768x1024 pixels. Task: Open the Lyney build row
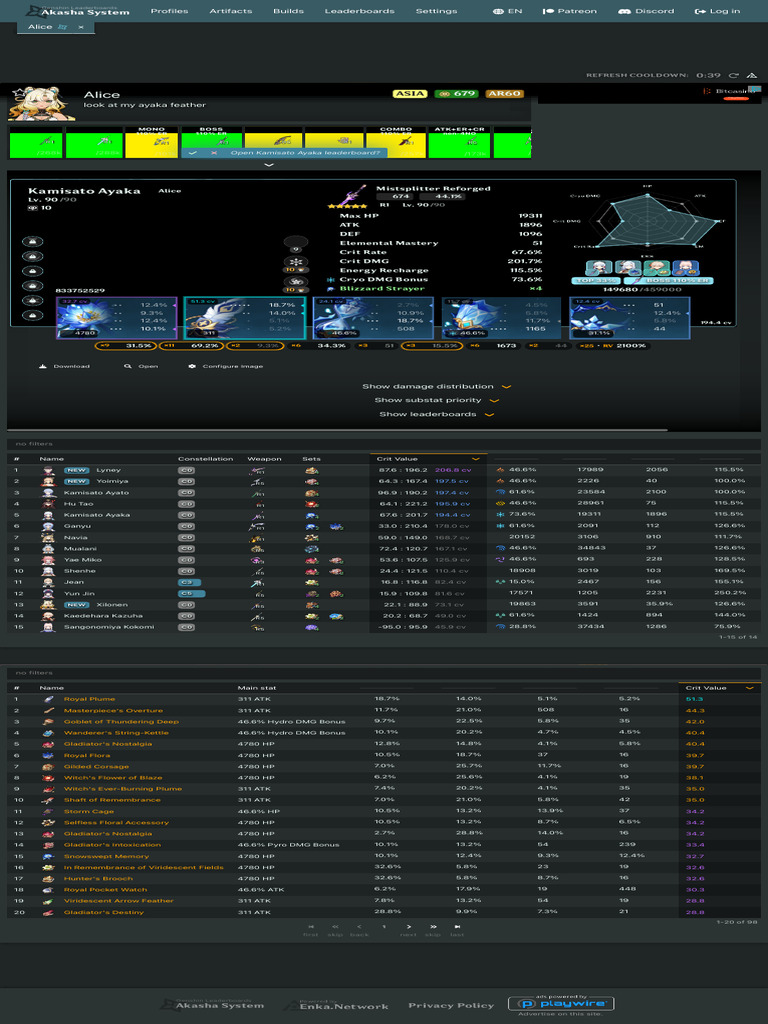pos(383,470)
